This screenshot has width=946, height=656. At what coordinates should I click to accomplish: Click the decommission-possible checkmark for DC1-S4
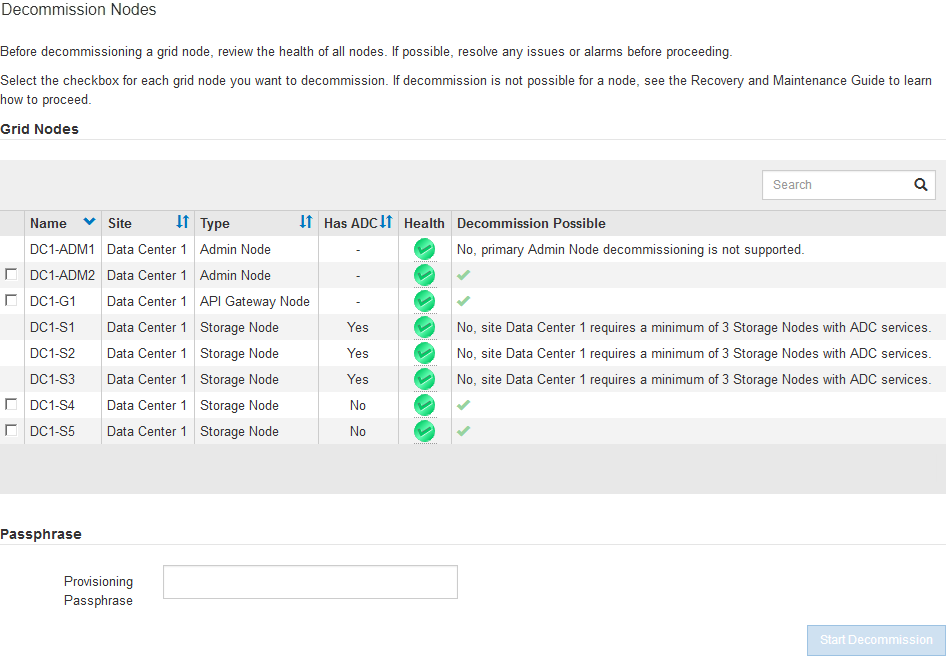tap(464, 405)
